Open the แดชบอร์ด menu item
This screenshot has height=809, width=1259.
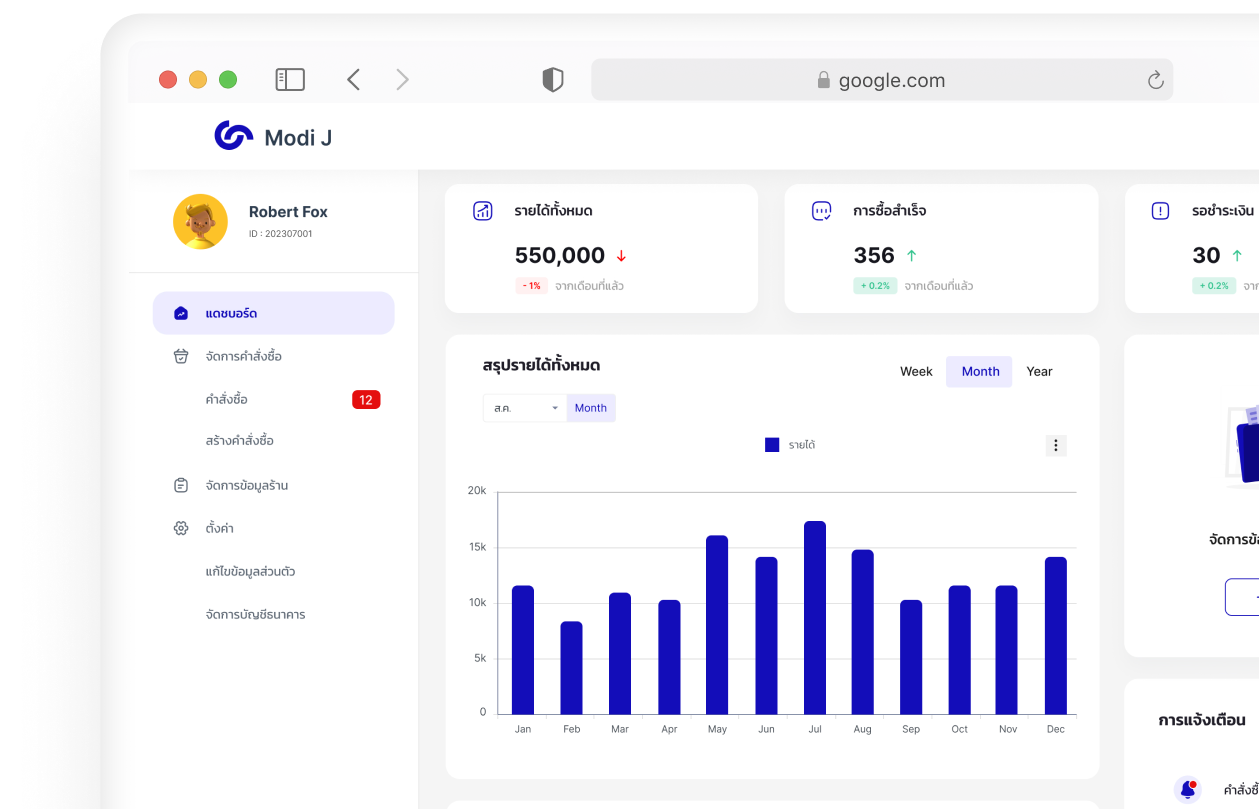(274, 313)
